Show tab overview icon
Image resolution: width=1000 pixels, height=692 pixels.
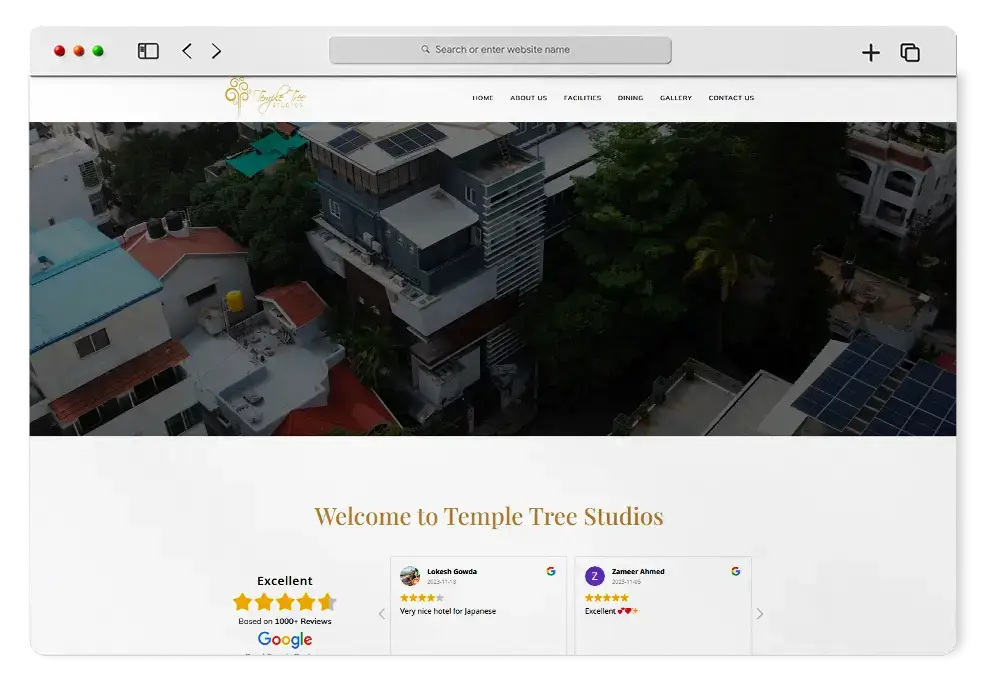[910, 52]
